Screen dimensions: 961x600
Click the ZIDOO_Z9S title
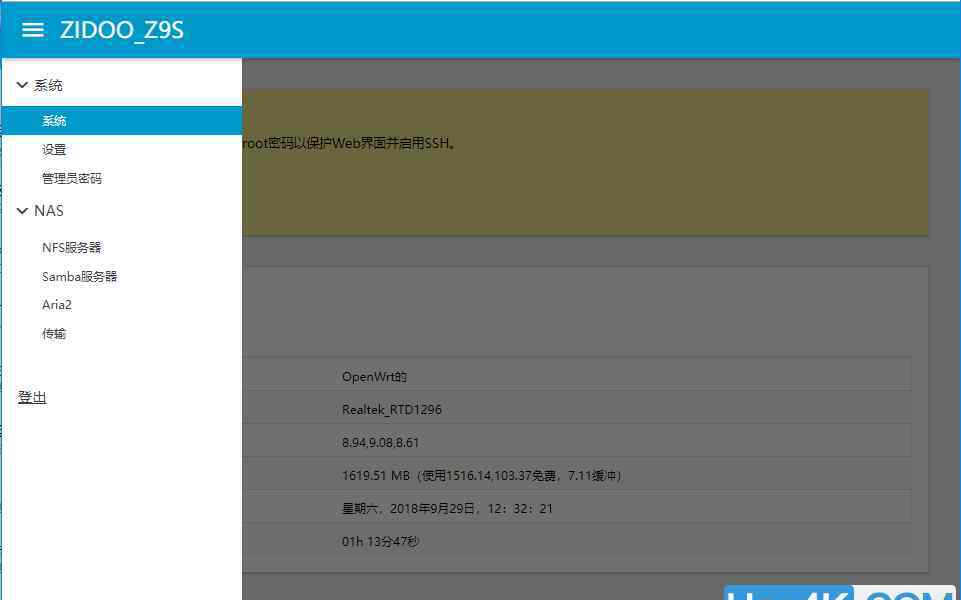click(x=122, y=30)
